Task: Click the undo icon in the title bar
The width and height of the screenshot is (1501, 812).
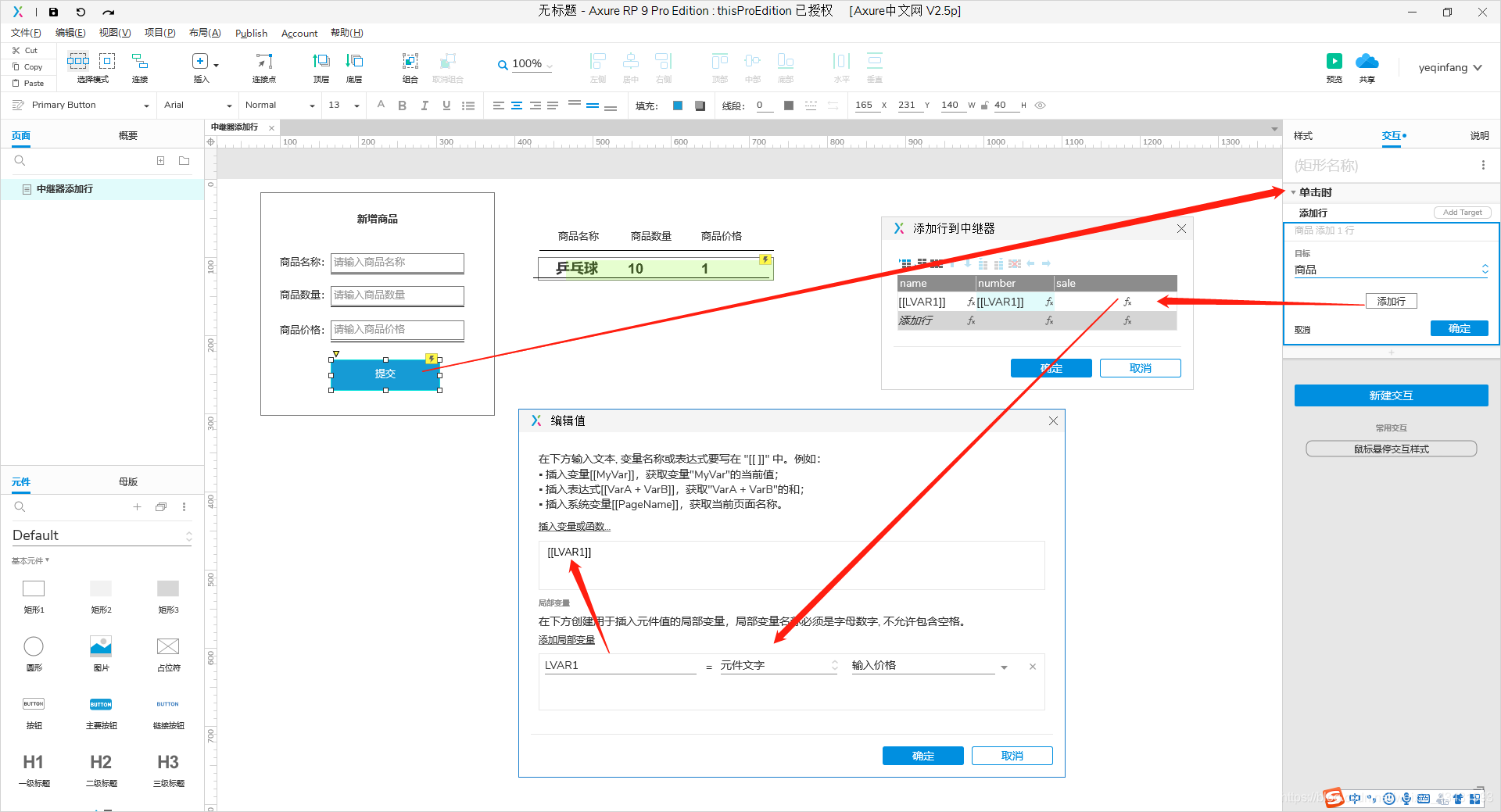Action: 81,12
